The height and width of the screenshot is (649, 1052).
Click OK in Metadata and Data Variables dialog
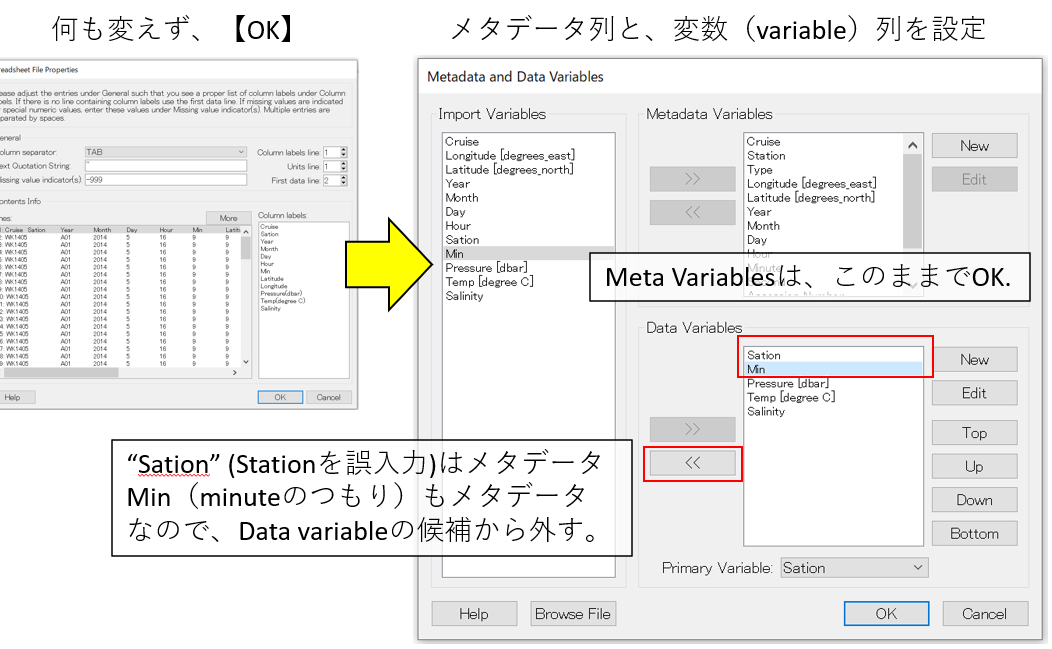pos(886,613)
